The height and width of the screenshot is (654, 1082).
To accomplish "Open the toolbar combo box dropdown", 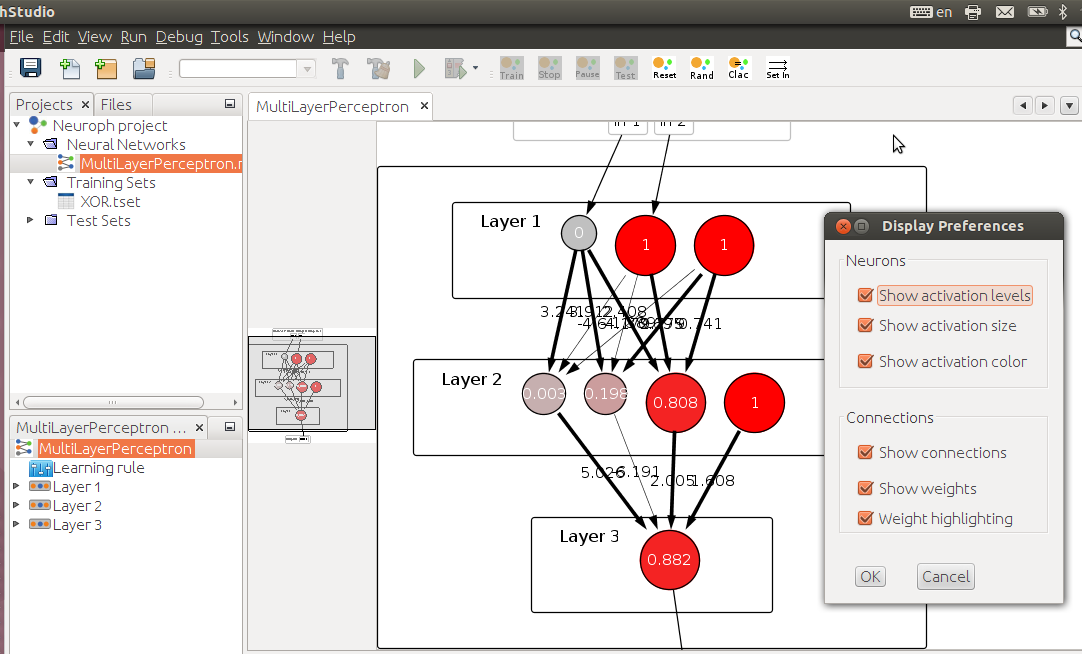I will 307,68.
